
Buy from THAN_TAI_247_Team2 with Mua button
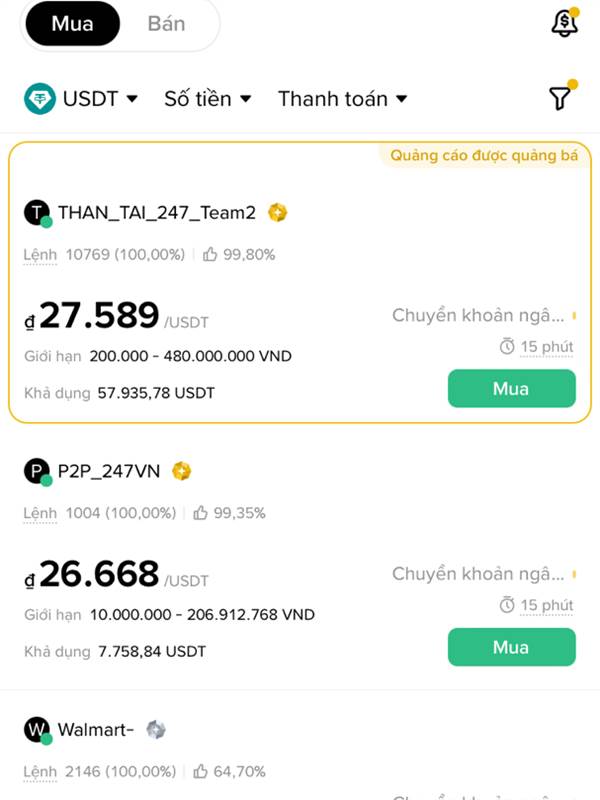[x=512, y=389]
